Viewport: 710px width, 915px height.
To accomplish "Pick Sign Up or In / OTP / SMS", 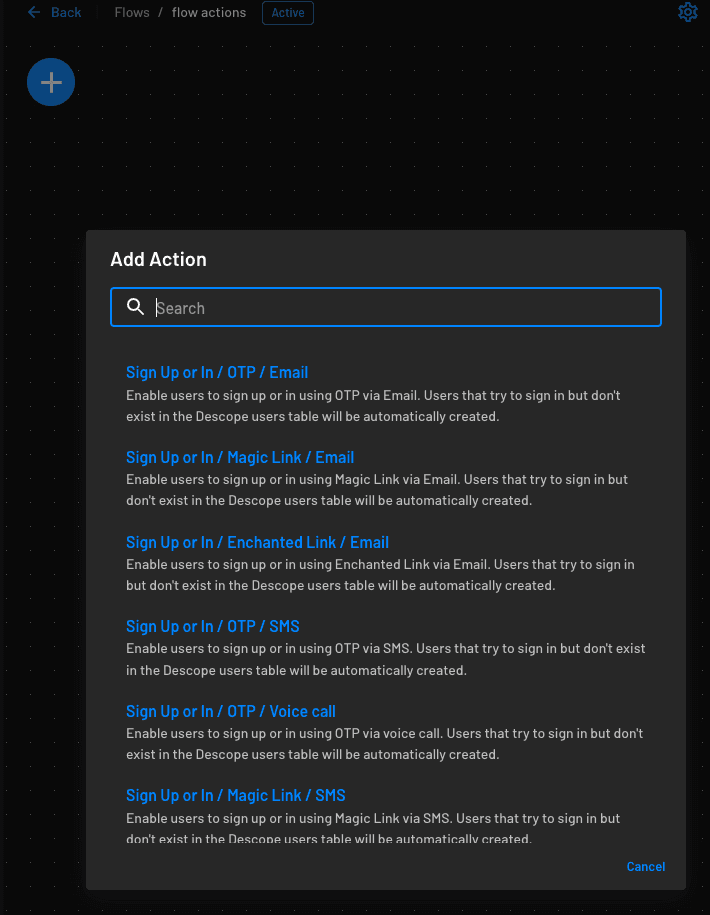I will [x=212, y=626].
